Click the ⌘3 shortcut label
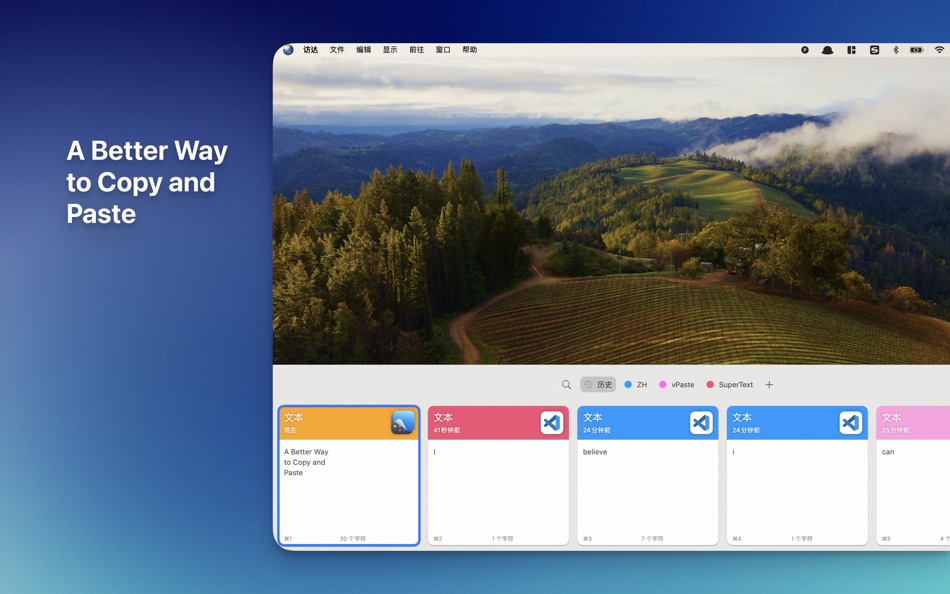Screen dimensions: 950x594 (x=587, y=538)
